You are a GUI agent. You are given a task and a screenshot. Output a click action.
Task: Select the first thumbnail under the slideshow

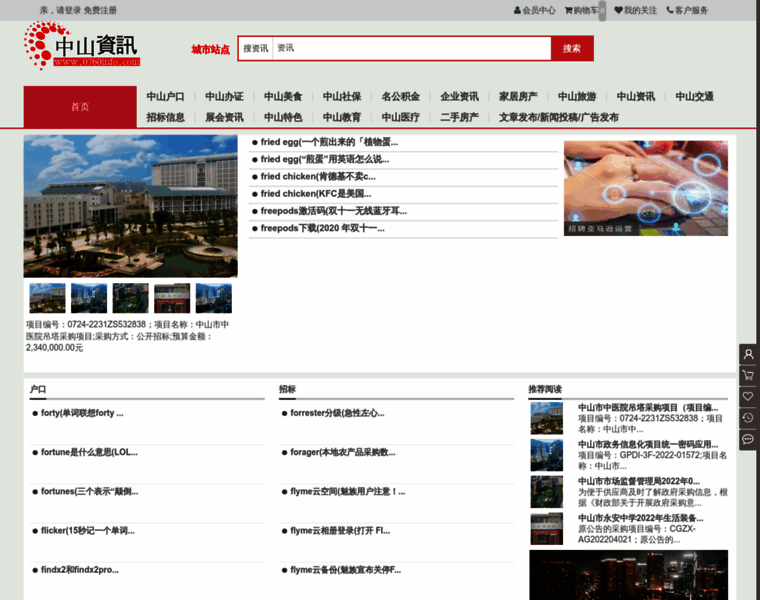48,298
